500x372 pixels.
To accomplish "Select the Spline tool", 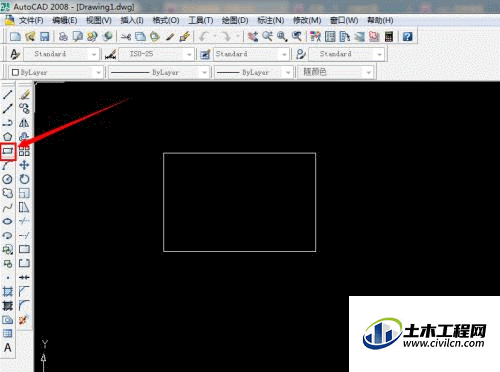I will coord(8,207).
